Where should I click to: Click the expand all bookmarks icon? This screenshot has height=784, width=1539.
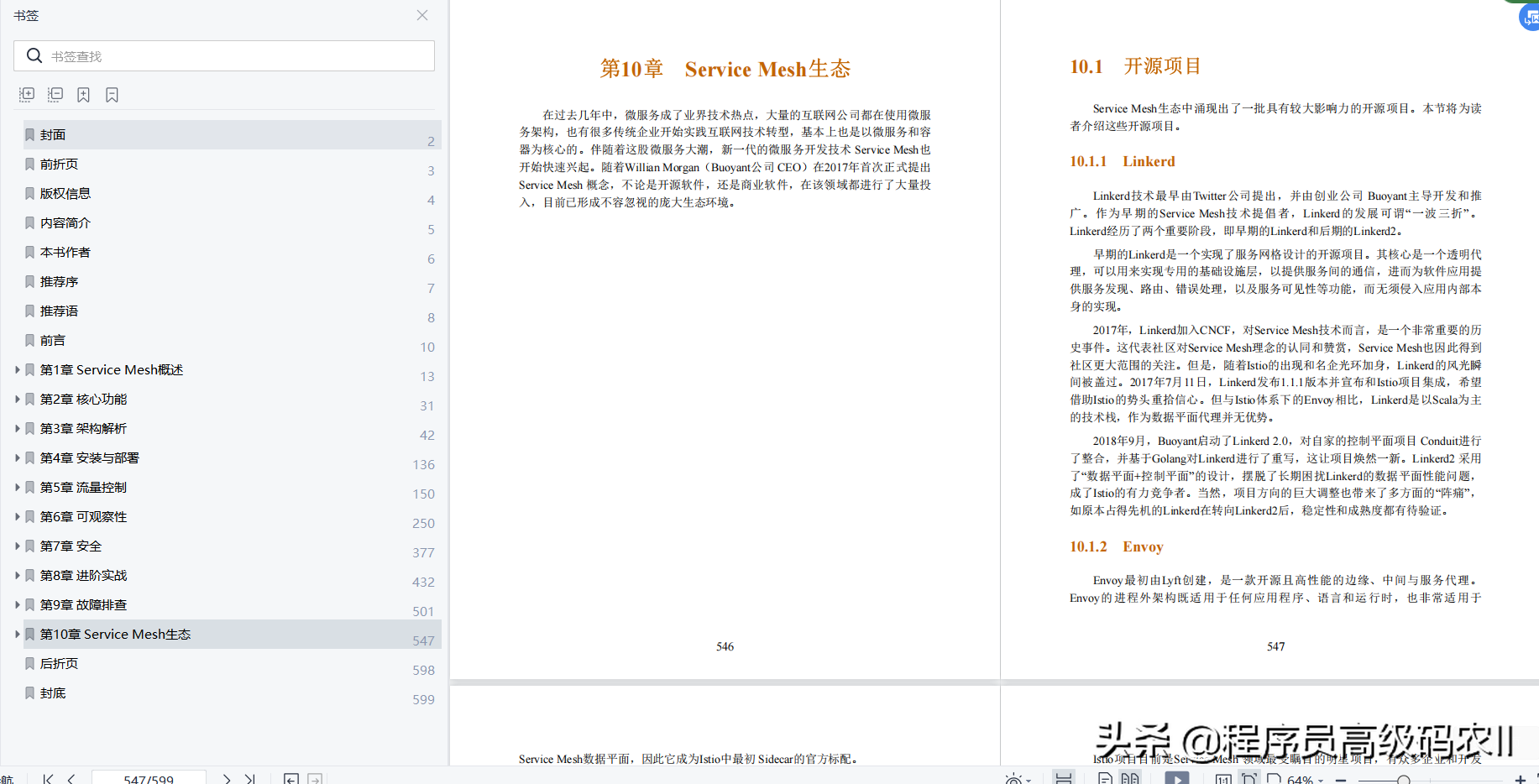27,95
